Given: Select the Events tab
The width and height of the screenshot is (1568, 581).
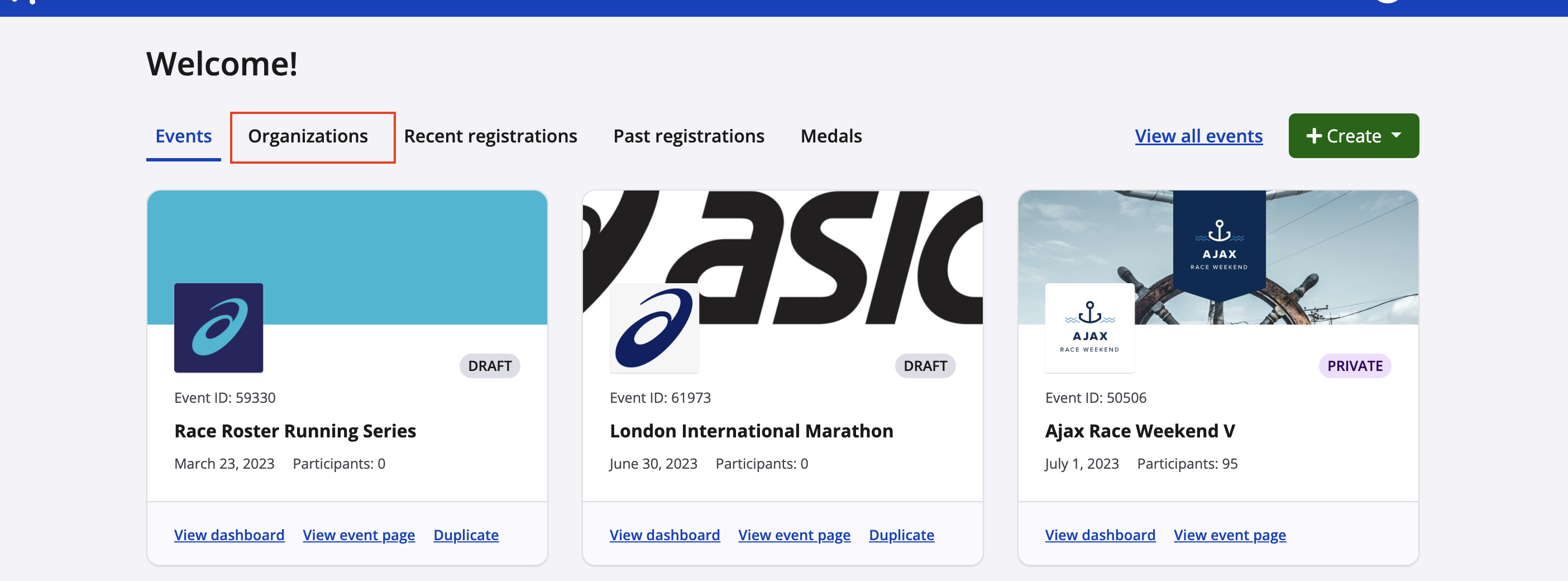Looking at the screenshot, I should (183, 136).
